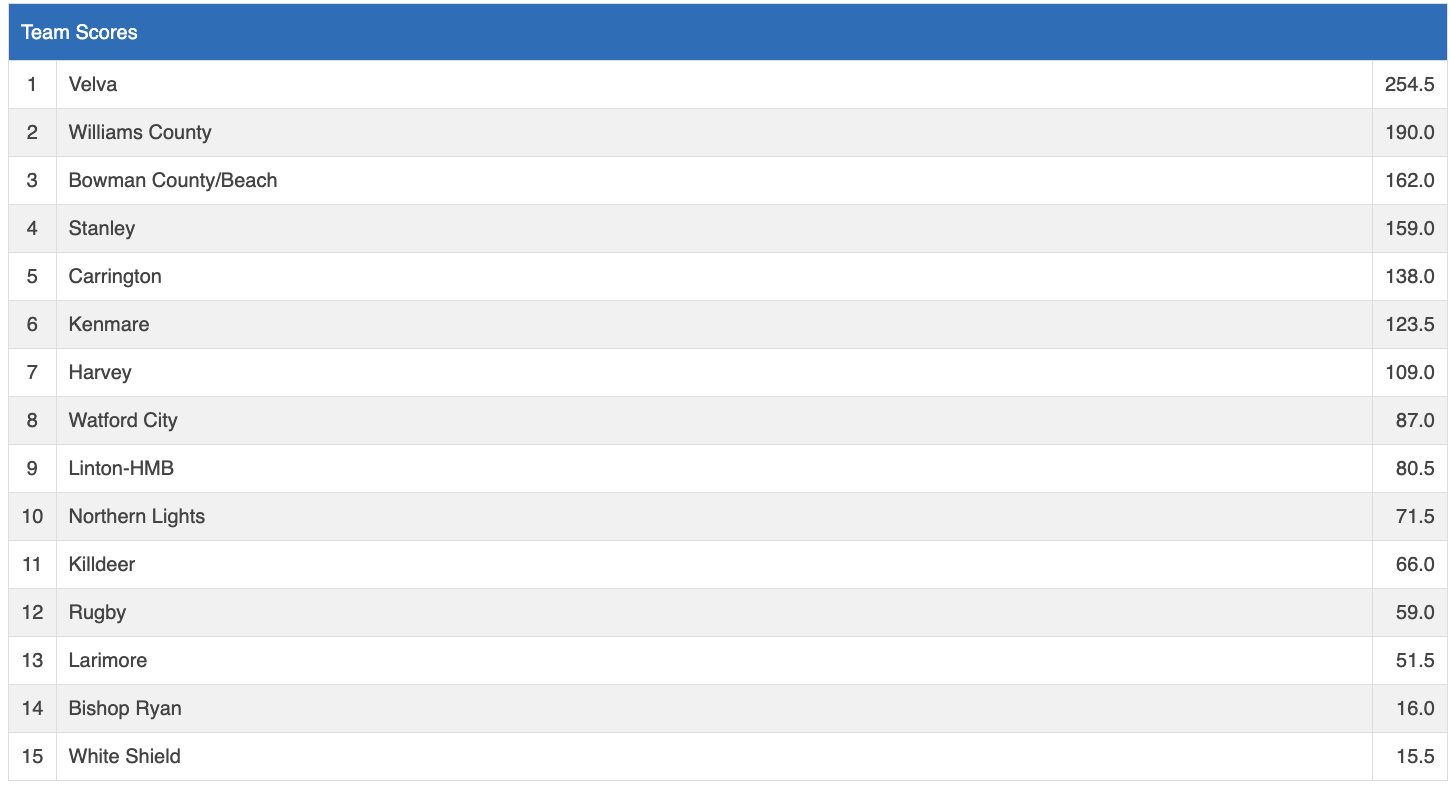Select the Velva team name
The image size is (1450, 786).
(x=93, y=84)
